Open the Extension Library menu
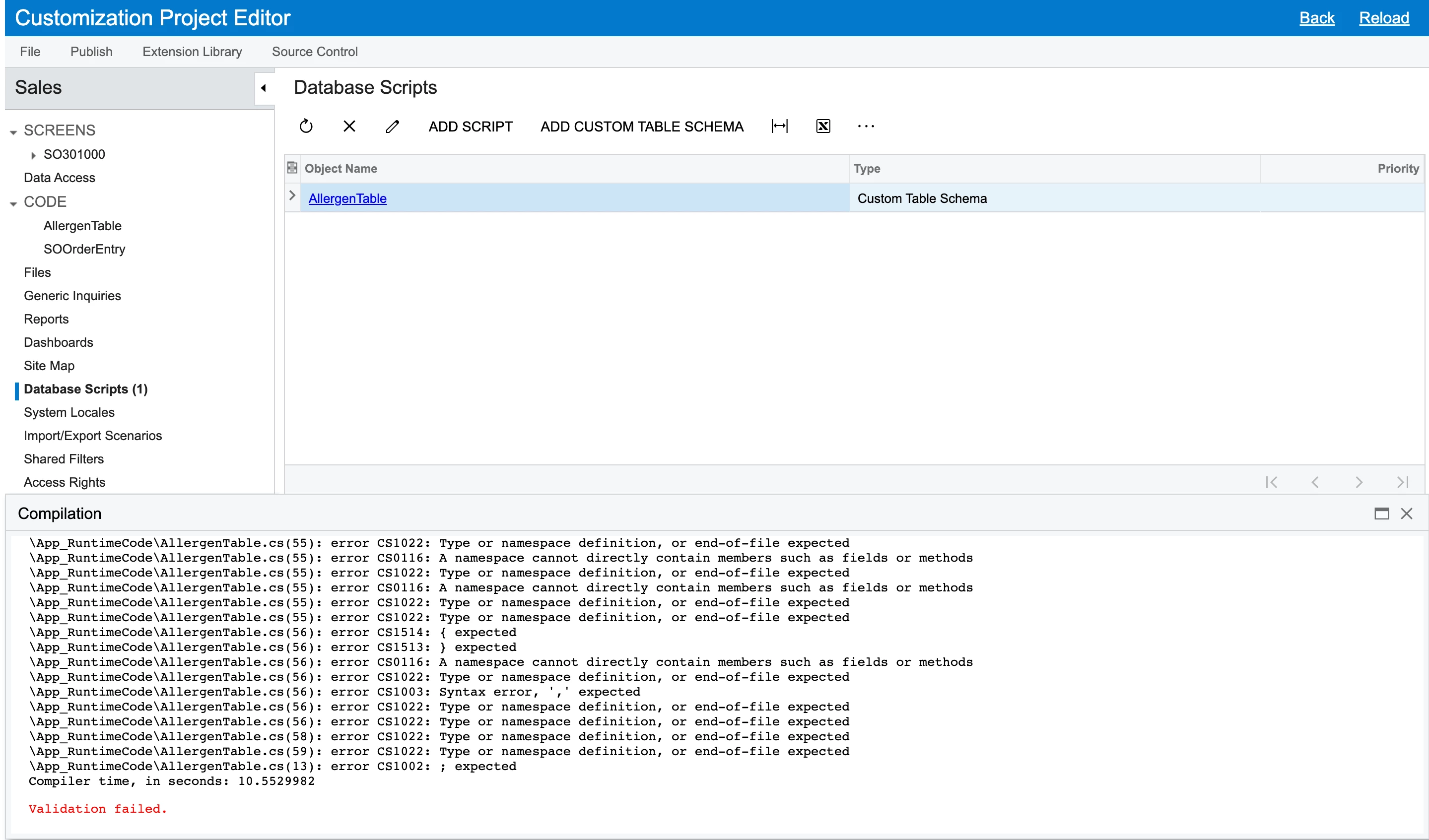Image resolution: width=1429 pixels, height=840 pixels. pyautogui.click(x=192, y=52)
